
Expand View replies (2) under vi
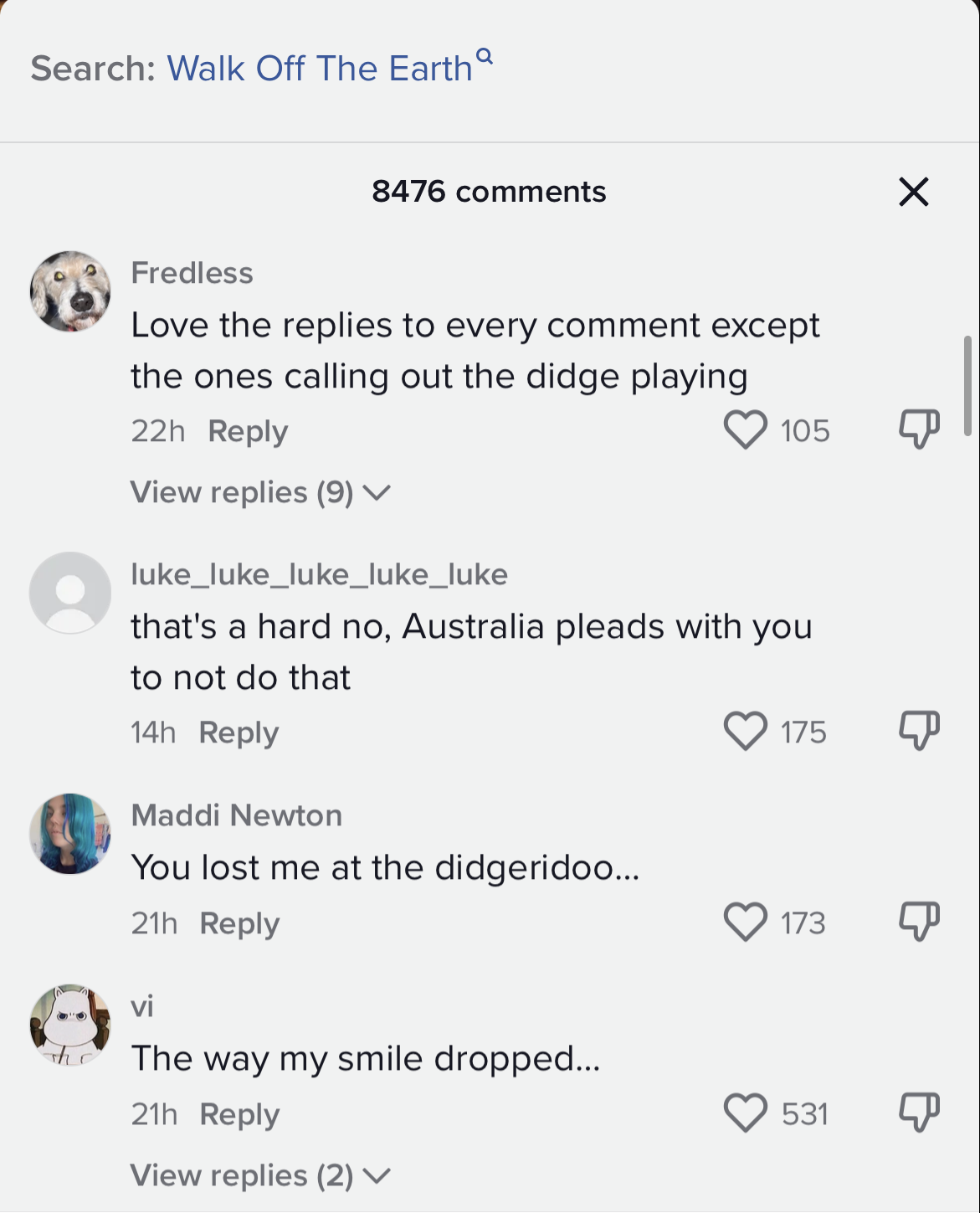point(260,1175)
